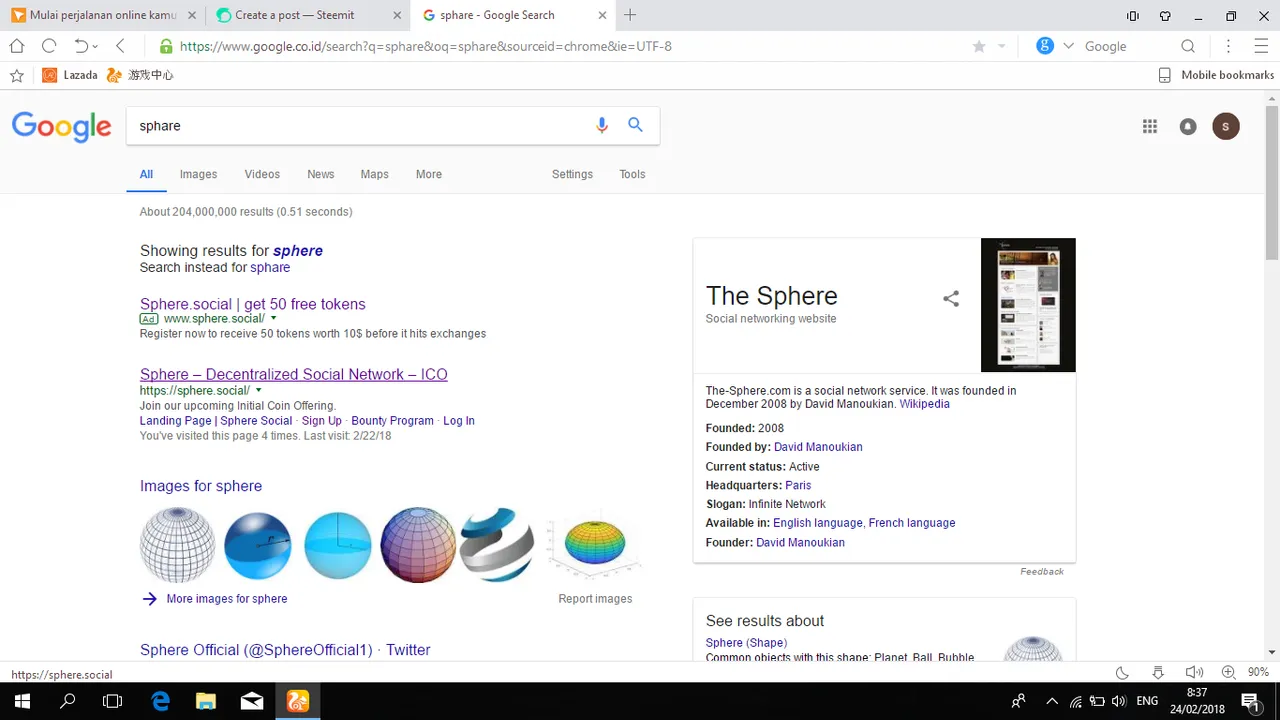Expand undo history dropdown arrow
1280x720 pixels.
tap(95, 47)
